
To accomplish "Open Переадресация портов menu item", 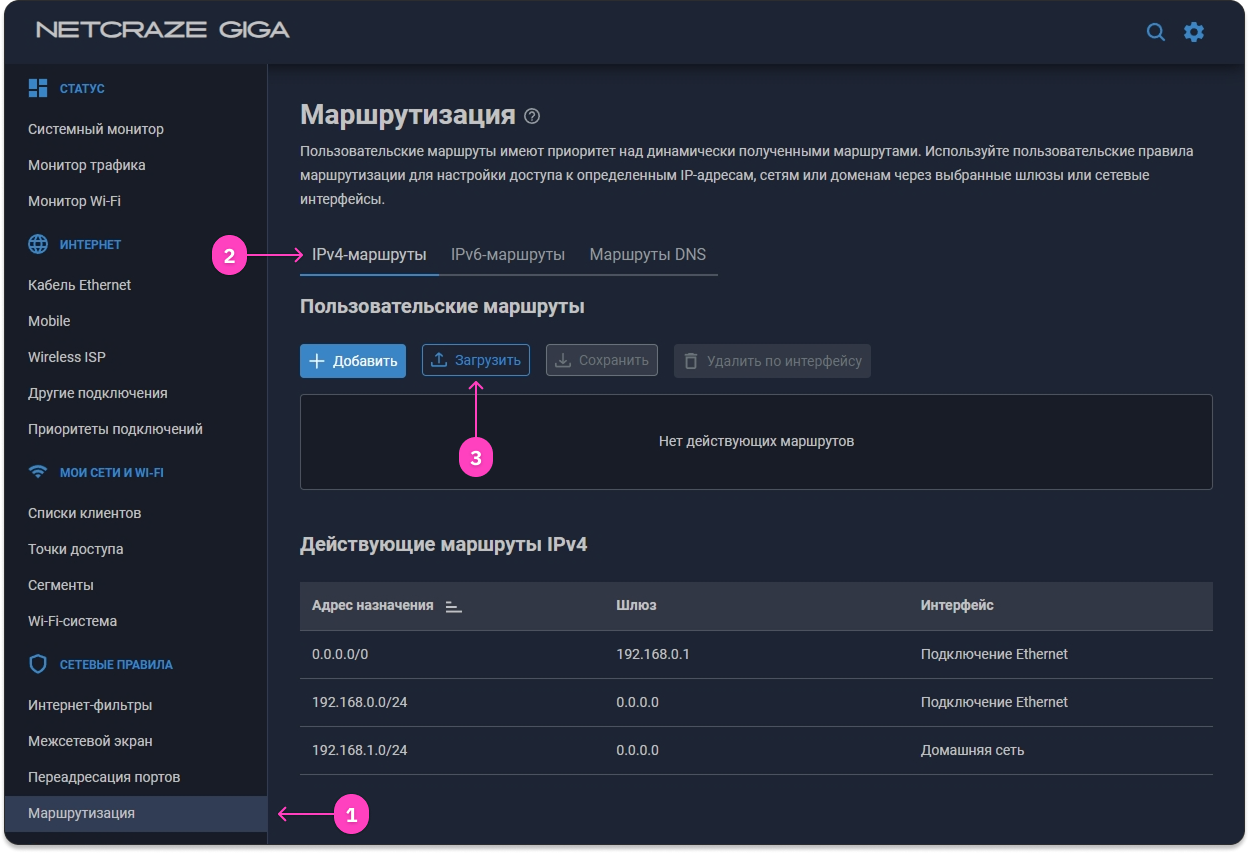I will 104,777.
